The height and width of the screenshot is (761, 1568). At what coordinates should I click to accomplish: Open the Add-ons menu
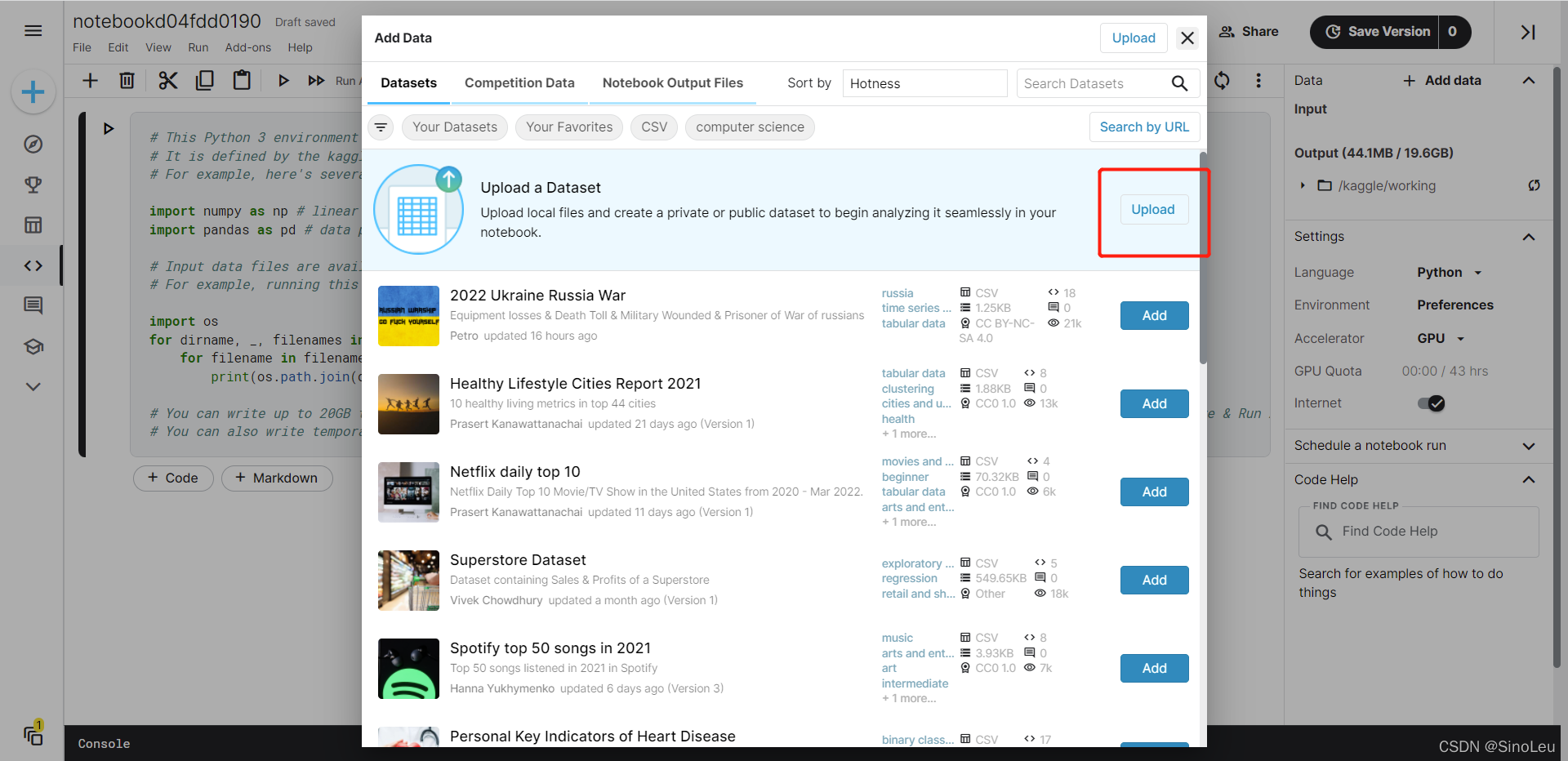tap(248, 47)
